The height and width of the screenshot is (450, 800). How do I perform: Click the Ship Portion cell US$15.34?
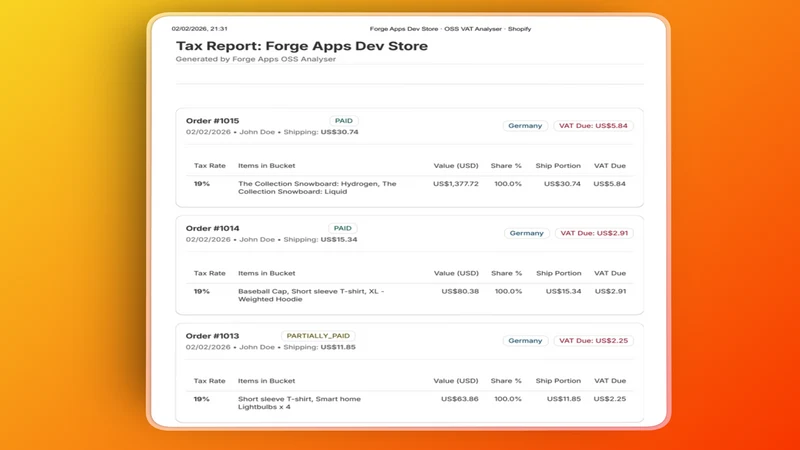(563, 291)
